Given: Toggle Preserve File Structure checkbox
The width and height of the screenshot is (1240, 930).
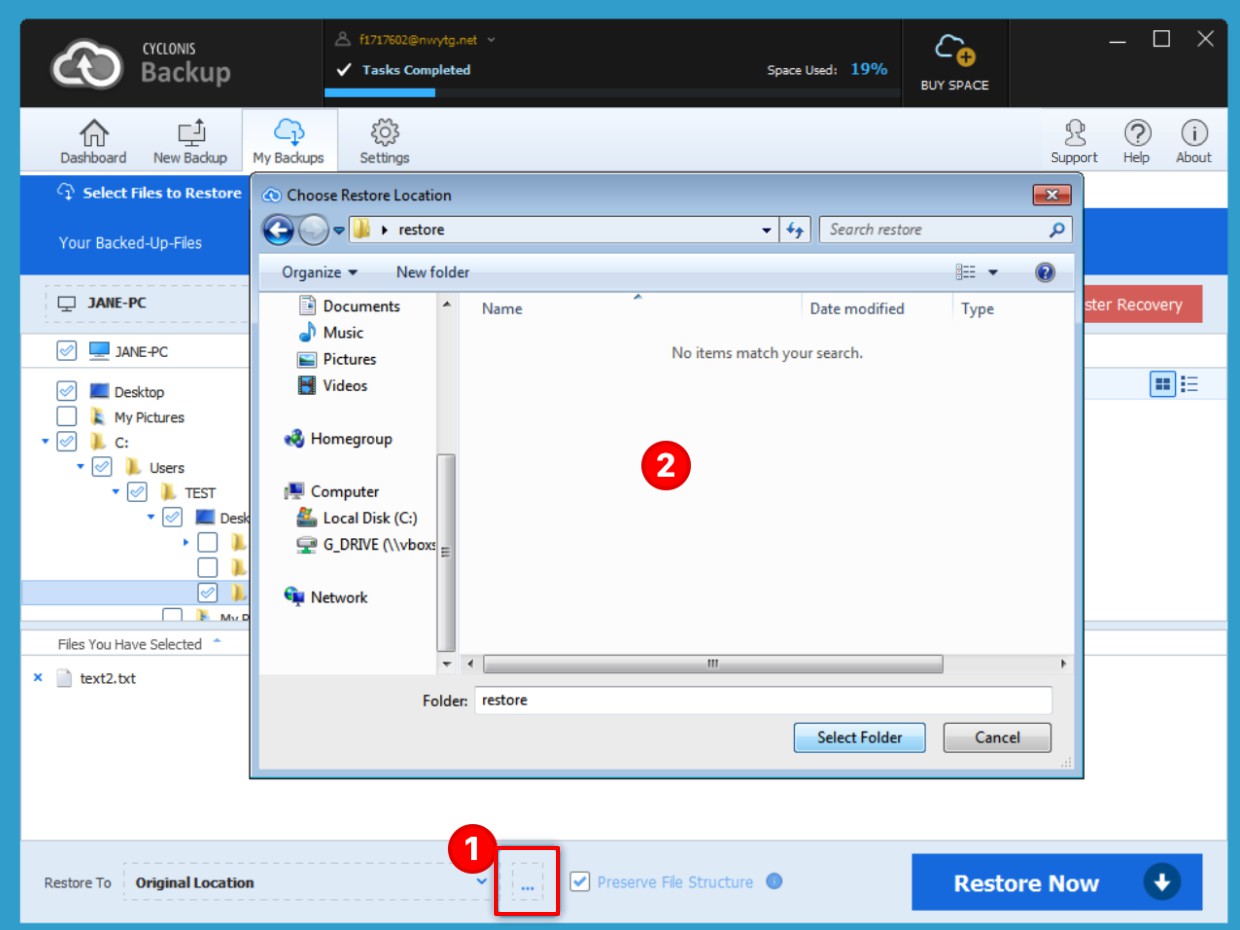Looking at the screenshot, I should pos(580,882).
